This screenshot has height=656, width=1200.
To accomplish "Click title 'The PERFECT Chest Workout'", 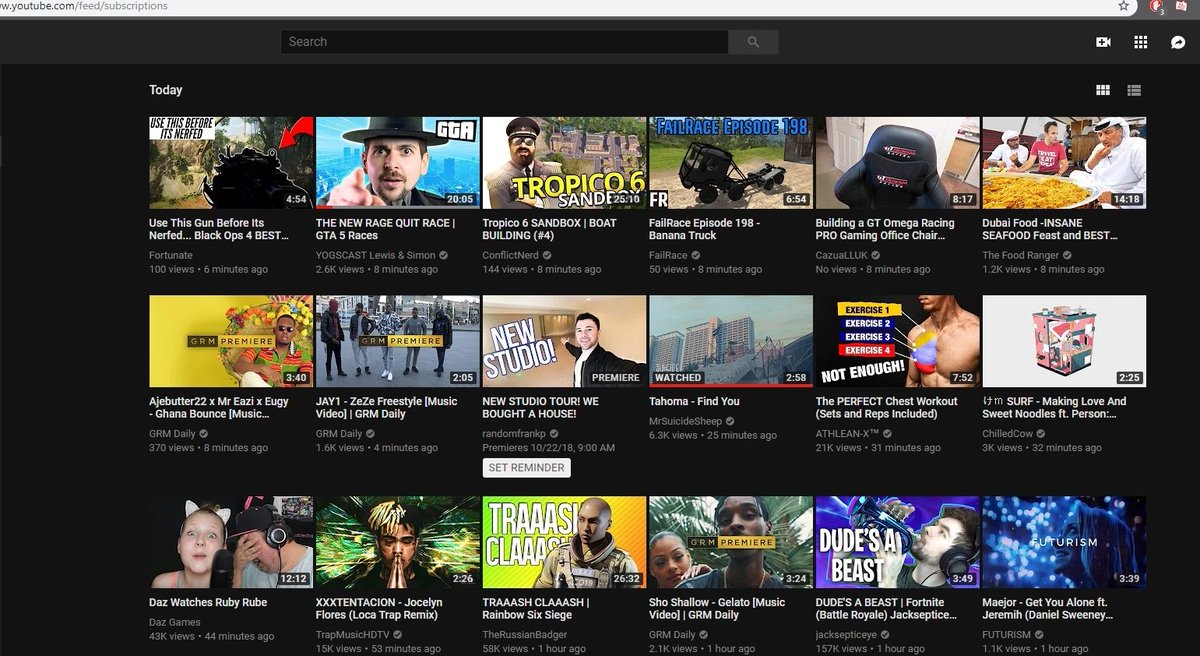I will tap(887, 407).
